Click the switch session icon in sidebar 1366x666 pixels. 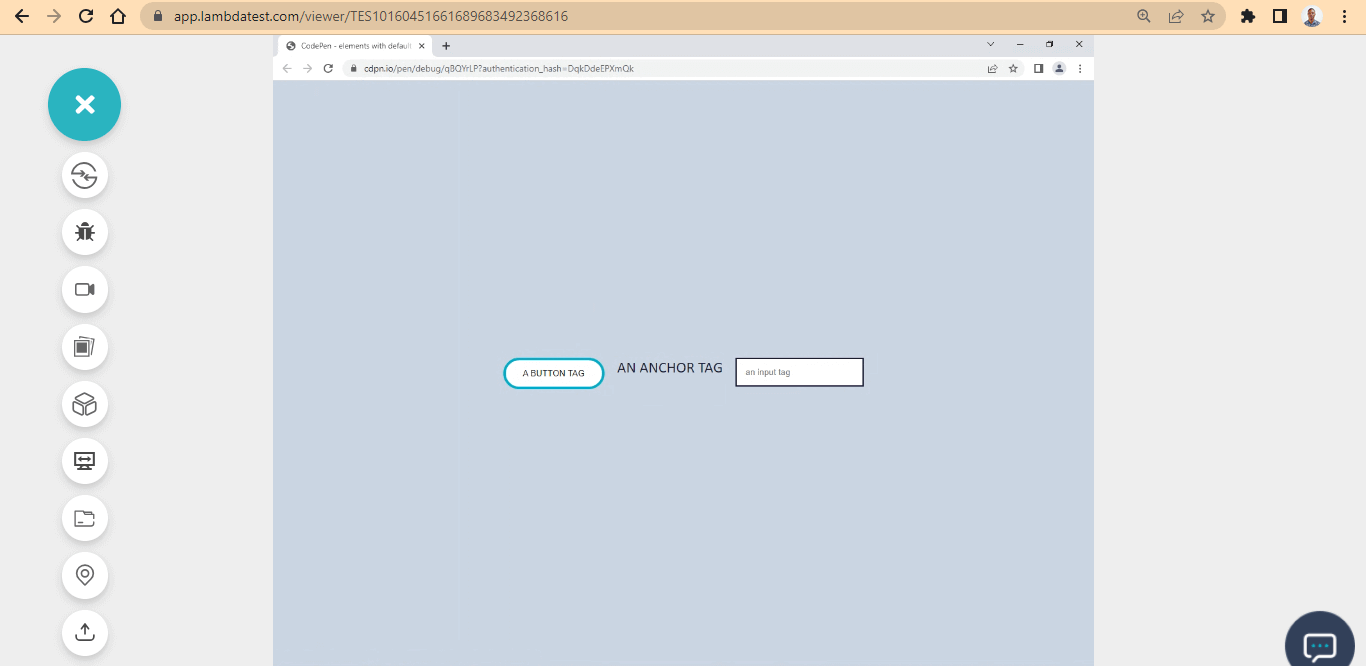85,175
